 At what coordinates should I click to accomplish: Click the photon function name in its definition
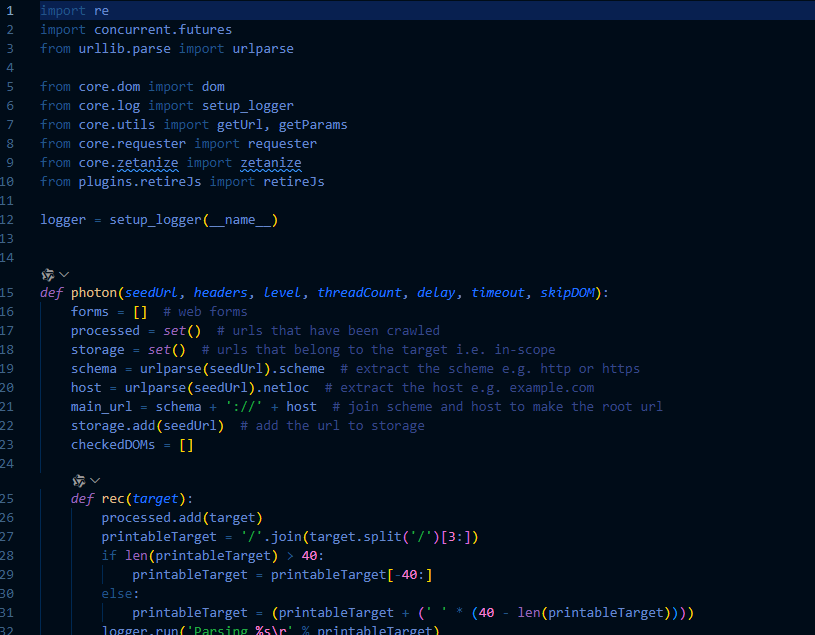point(94,293)
